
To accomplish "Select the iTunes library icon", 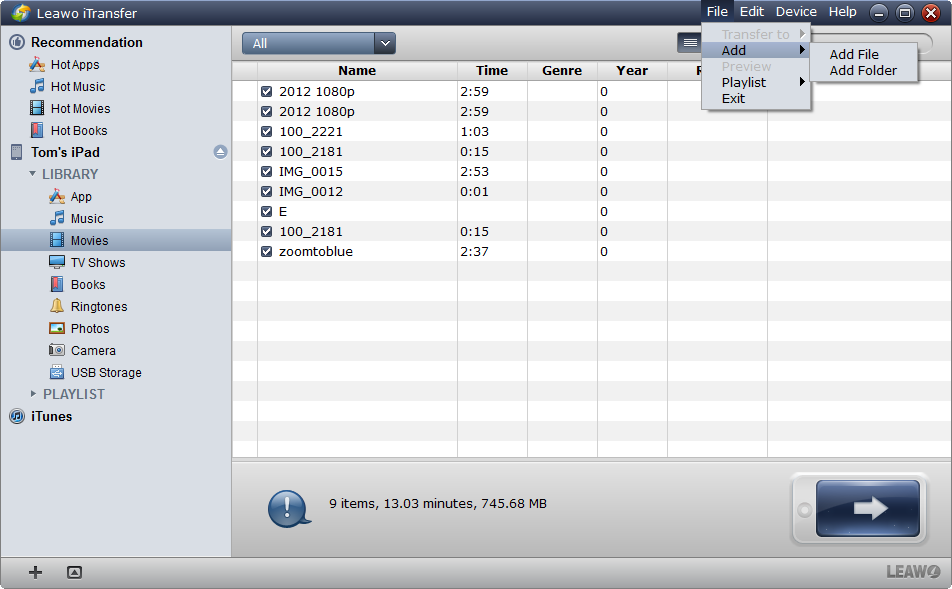I will pyautogui.click(x=17, y=417).
